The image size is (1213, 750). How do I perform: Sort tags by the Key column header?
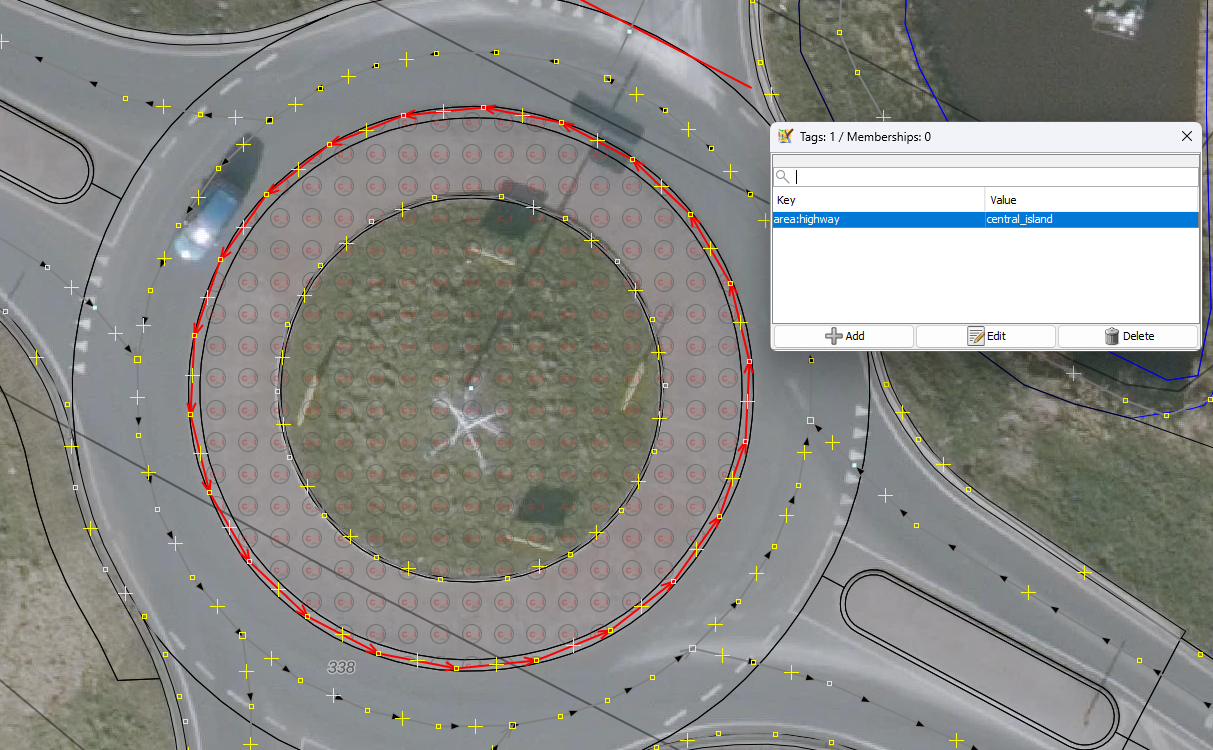tap(878, 200)
